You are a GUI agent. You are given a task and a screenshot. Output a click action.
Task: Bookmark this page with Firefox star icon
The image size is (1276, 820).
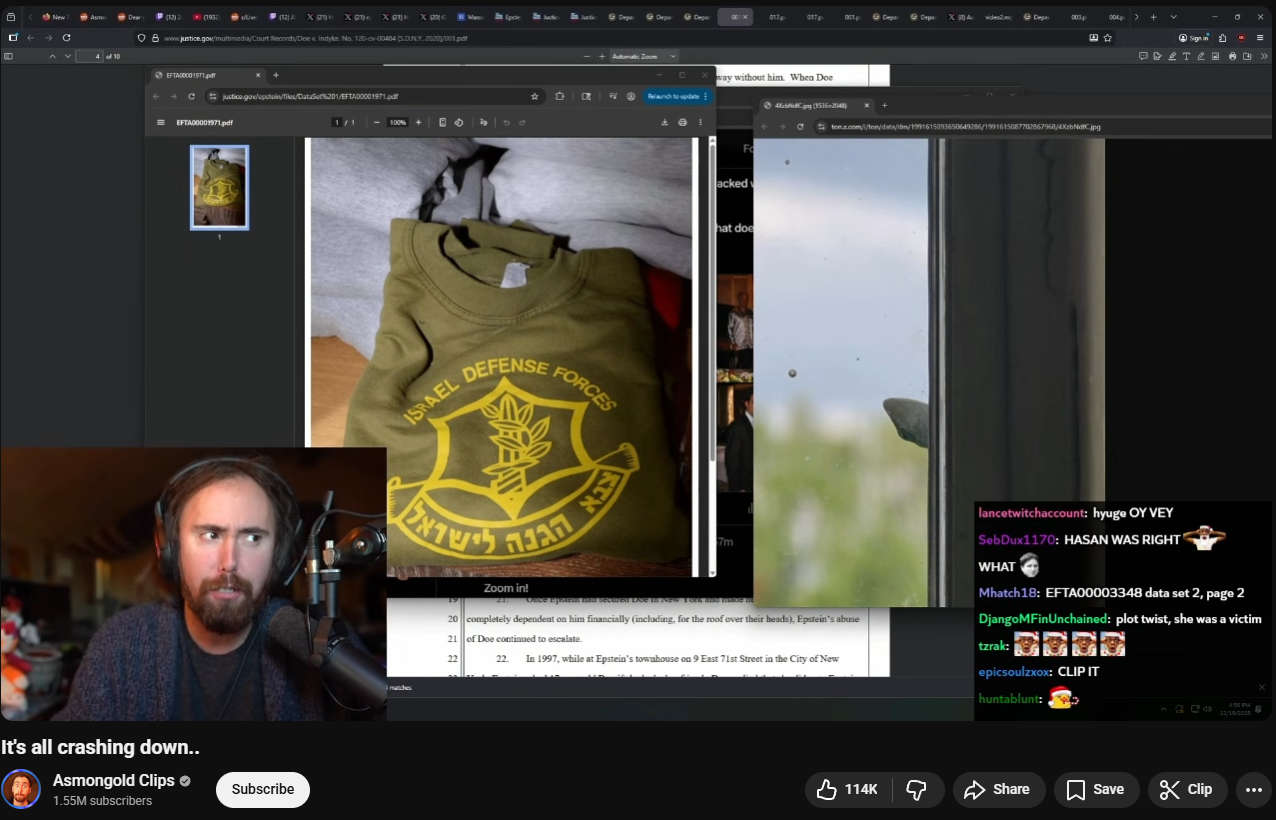coord(1108,37)
